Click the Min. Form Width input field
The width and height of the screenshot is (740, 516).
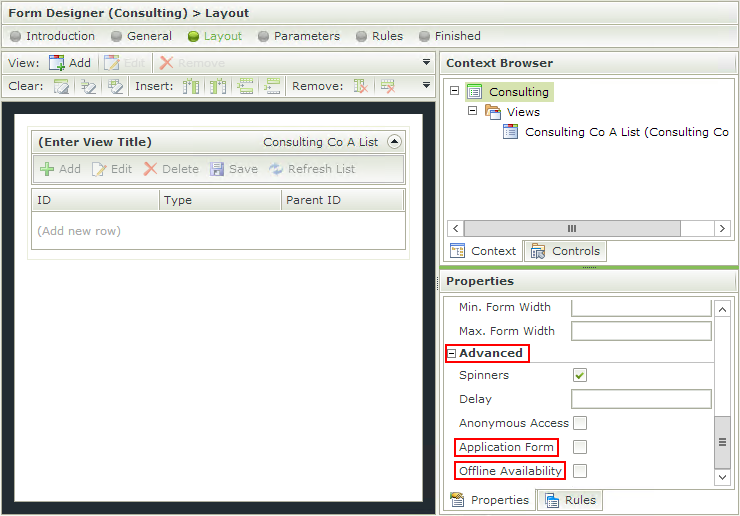point(641,308)
